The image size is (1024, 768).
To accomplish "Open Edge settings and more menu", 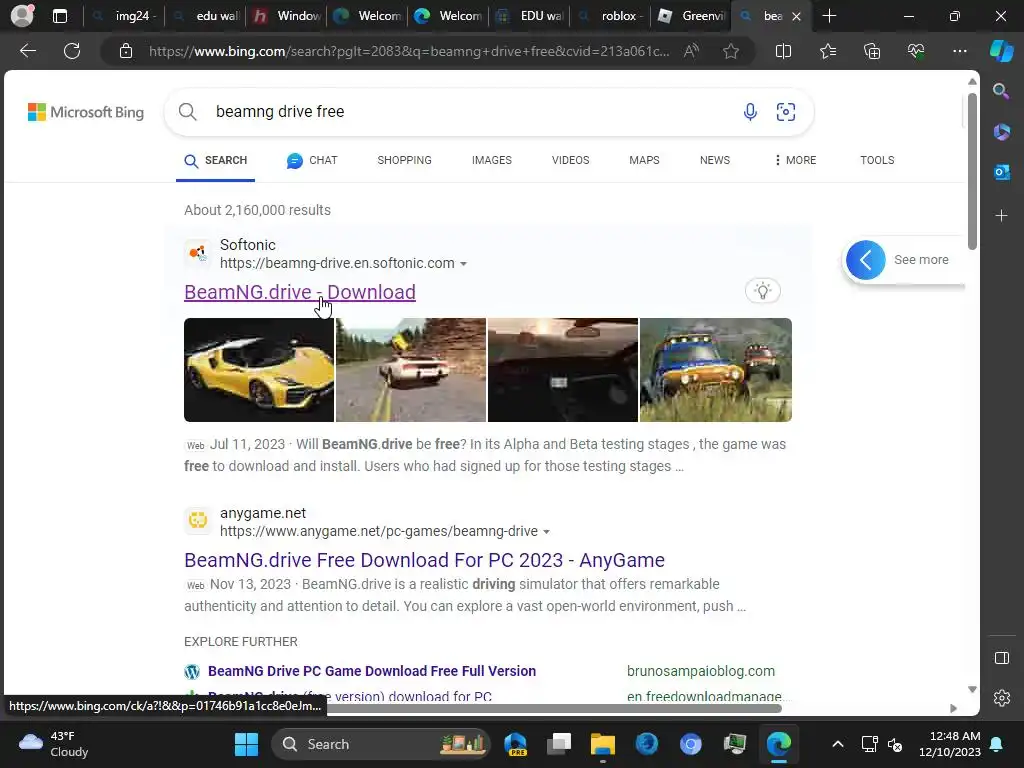I will pos(959,51).
